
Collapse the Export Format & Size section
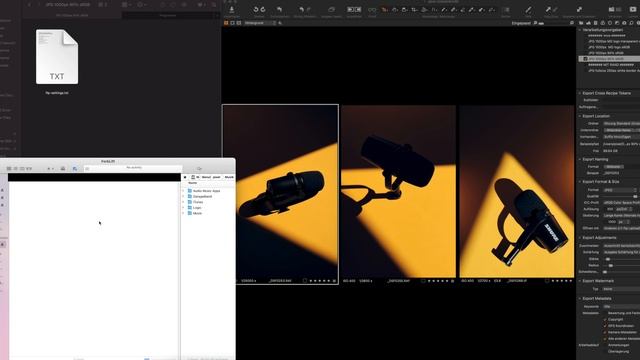[580, 181]
